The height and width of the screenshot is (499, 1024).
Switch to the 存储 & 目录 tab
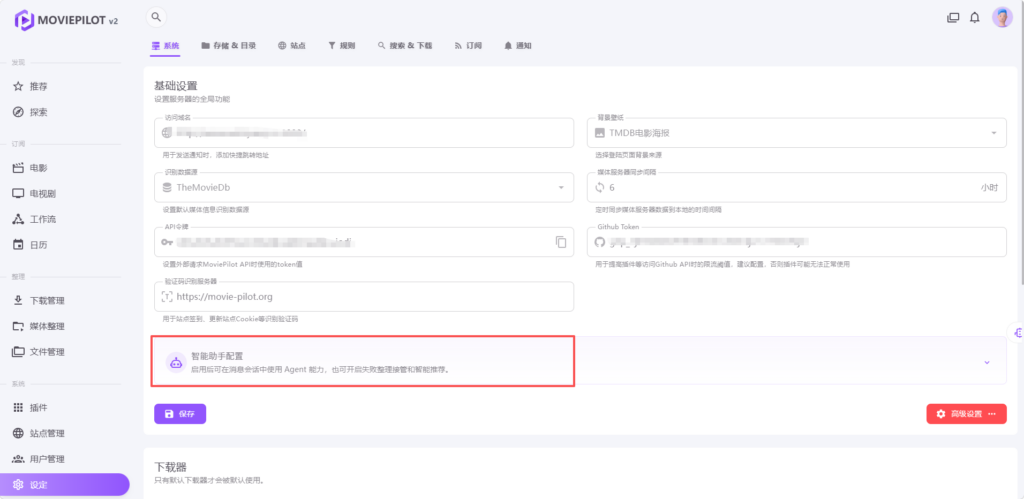pos(229,46)
